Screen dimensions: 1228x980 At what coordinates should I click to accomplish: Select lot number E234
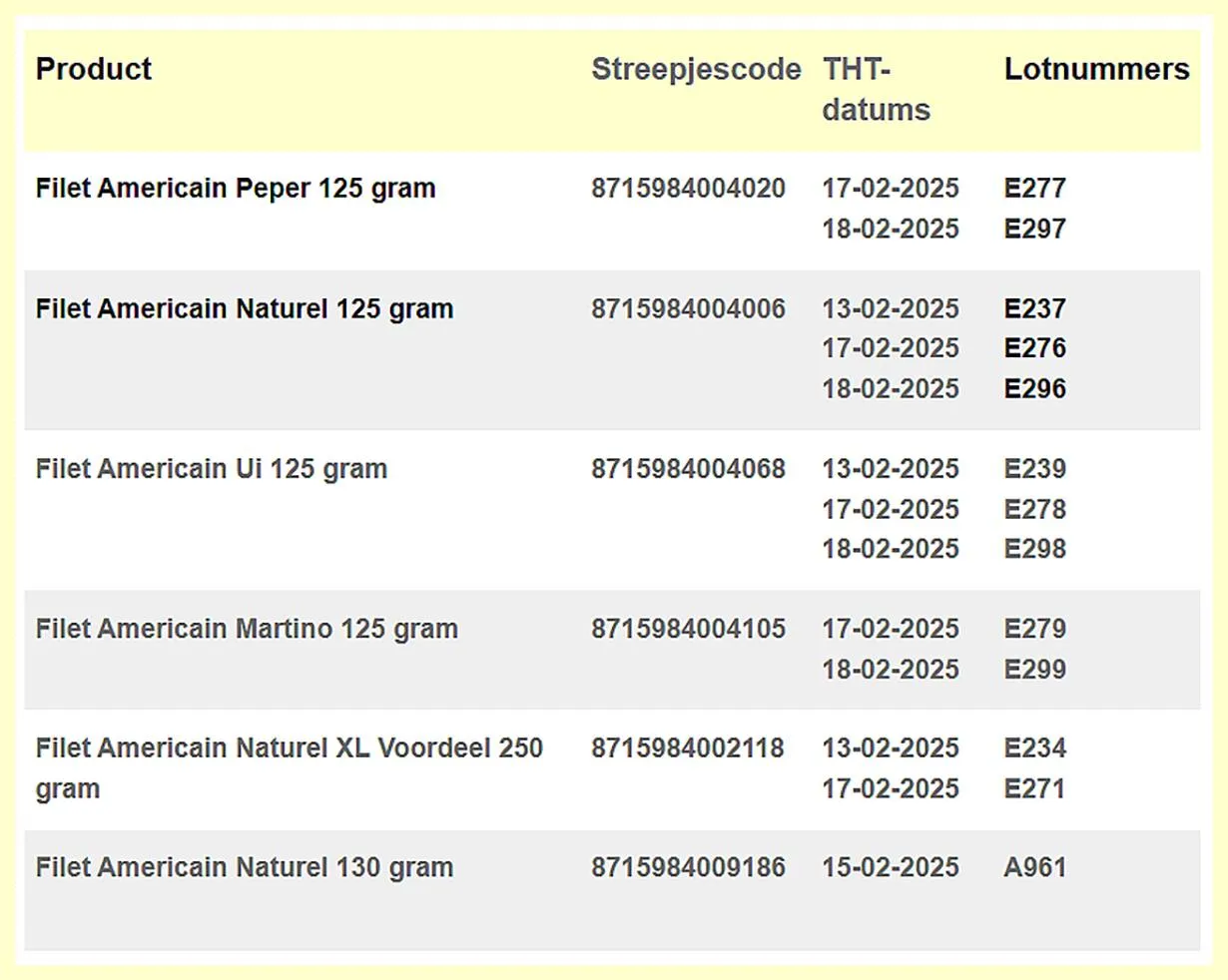click(1035, 748)
